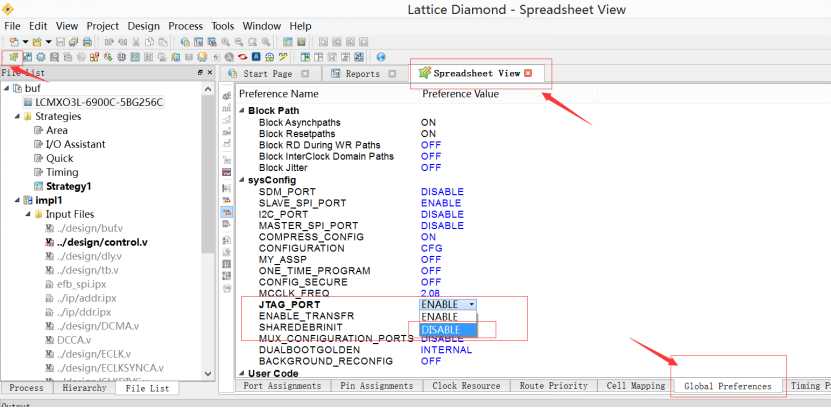Open the Tools menu
The height and width of the screenshot is (408, 831).
223,26
